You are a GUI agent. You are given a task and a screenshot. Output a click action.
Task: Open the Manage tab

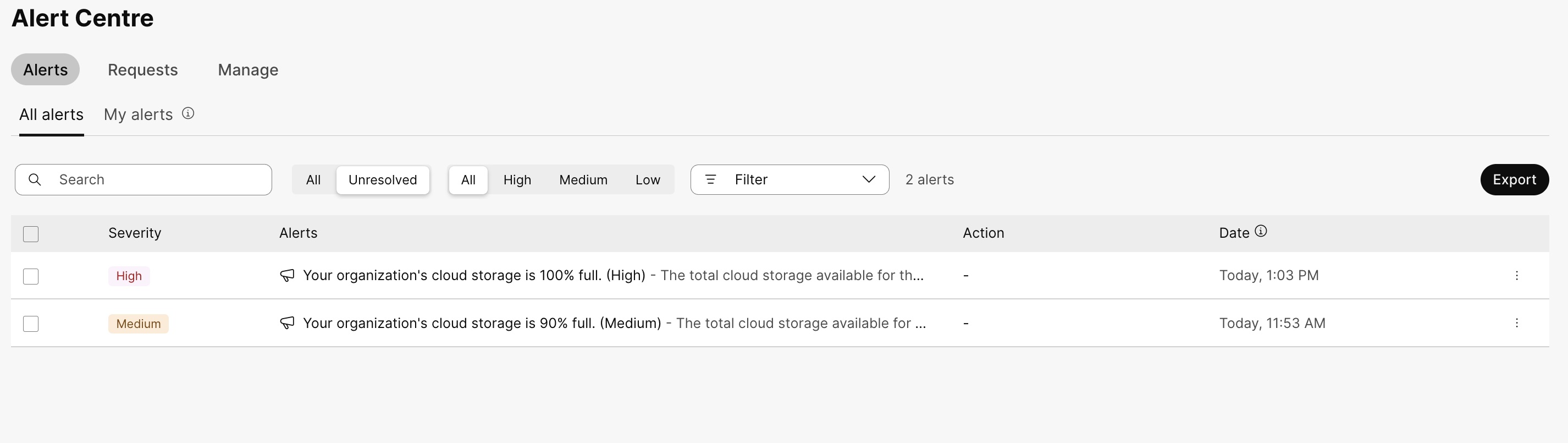pos(247,69)
